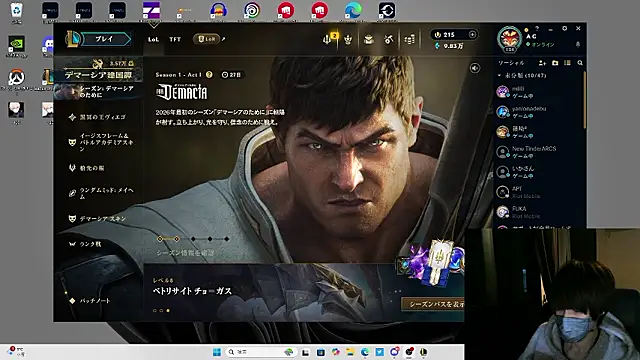Open the Overwatch desktop icon
The image size is (640, 360).
point(17,78)
